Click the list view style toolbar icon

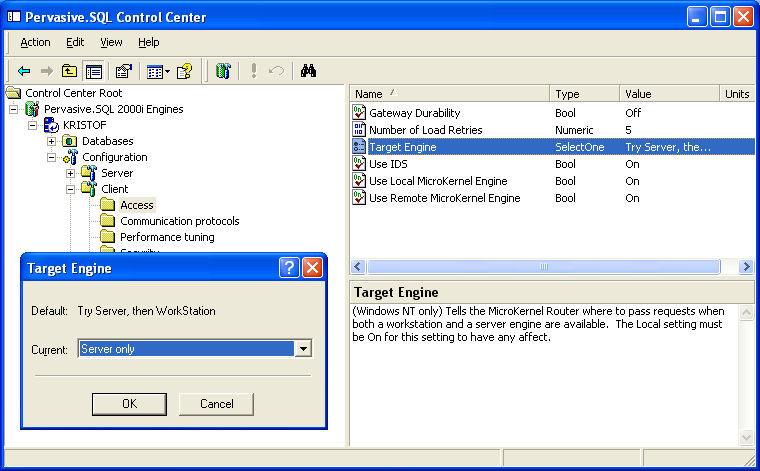(155, 72)
